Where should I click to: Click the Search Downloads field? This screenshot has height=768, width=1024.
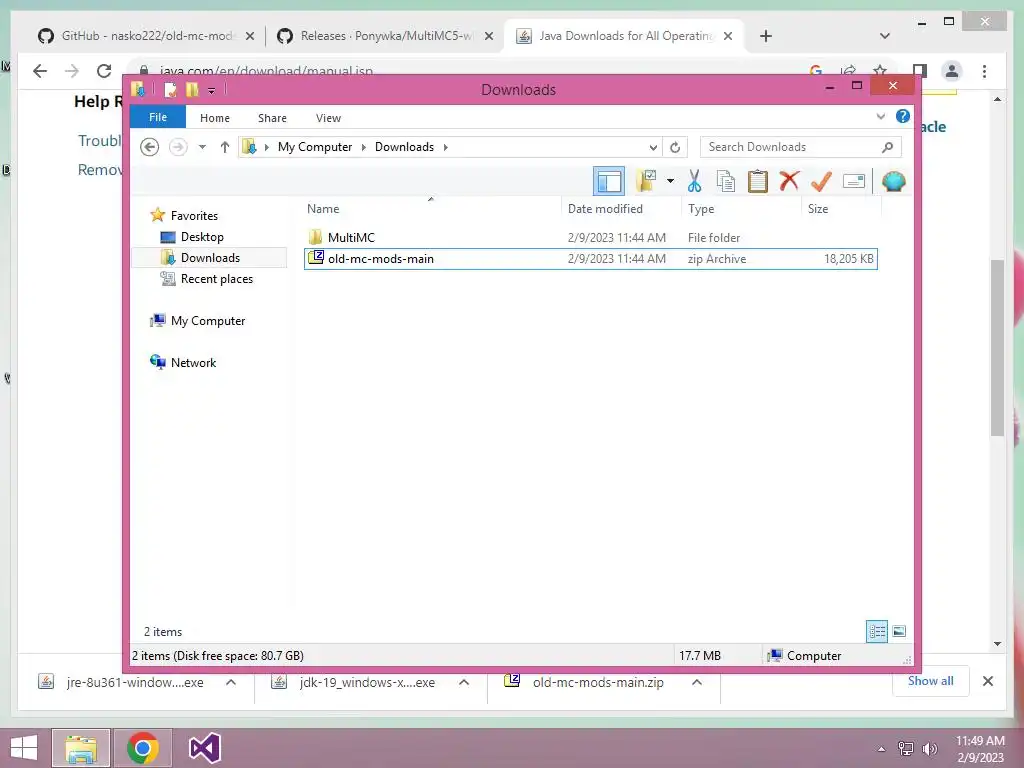click(x=801, y=147)
